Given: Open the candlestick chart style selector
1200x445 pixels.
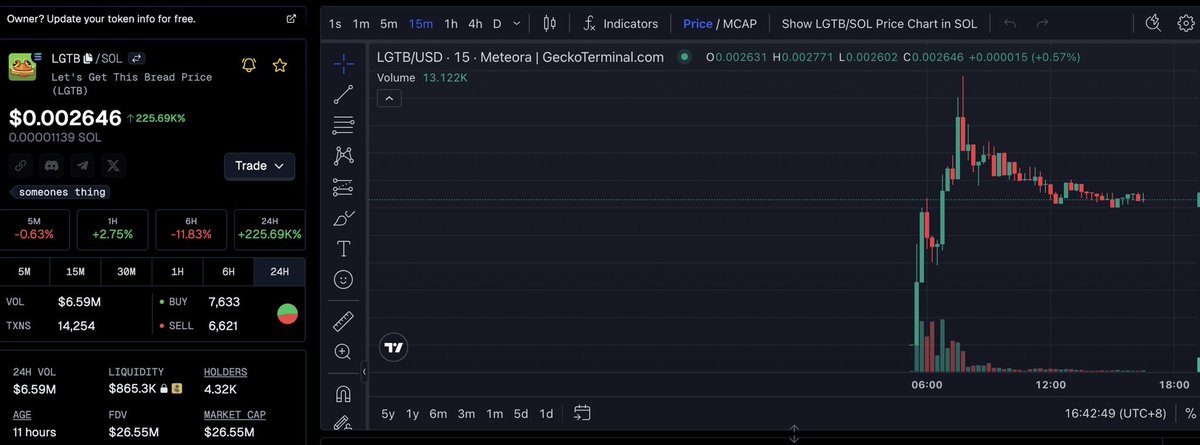Looking at the screenshot, I should click(549, 23).
